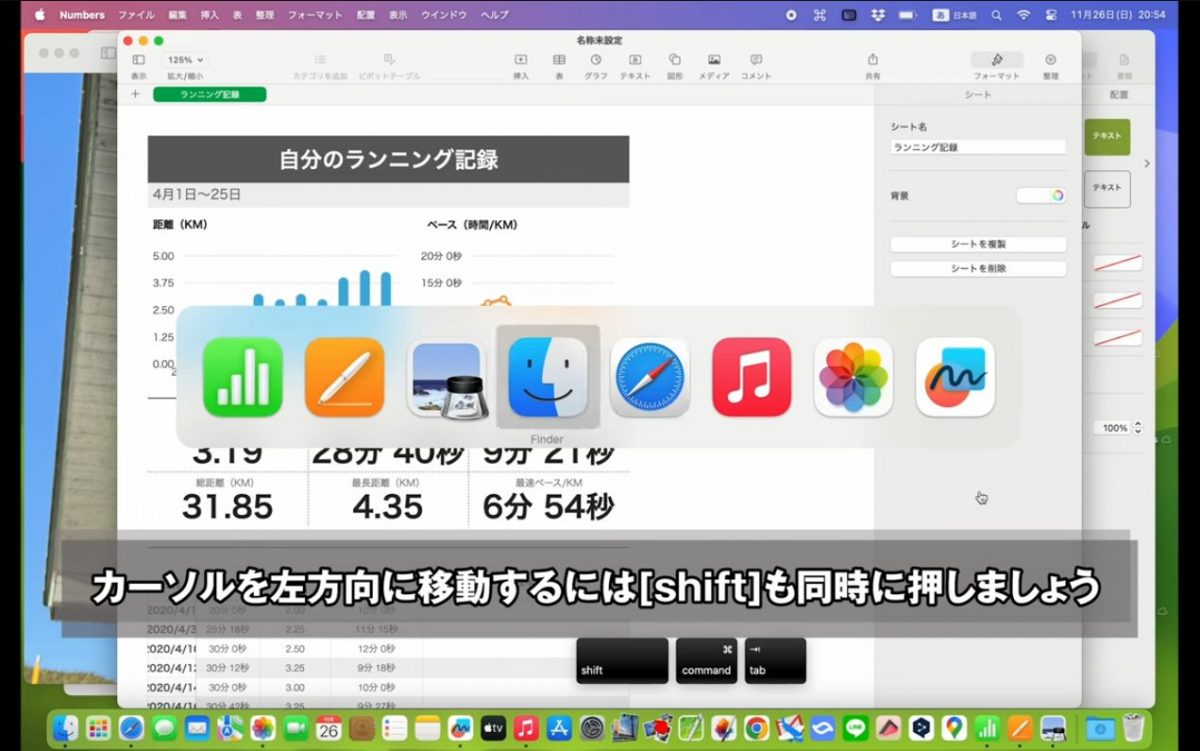The height and width of the screenshot is (751, 1200).
Task: Open App Store from the Dock
Action: [560, 727]
